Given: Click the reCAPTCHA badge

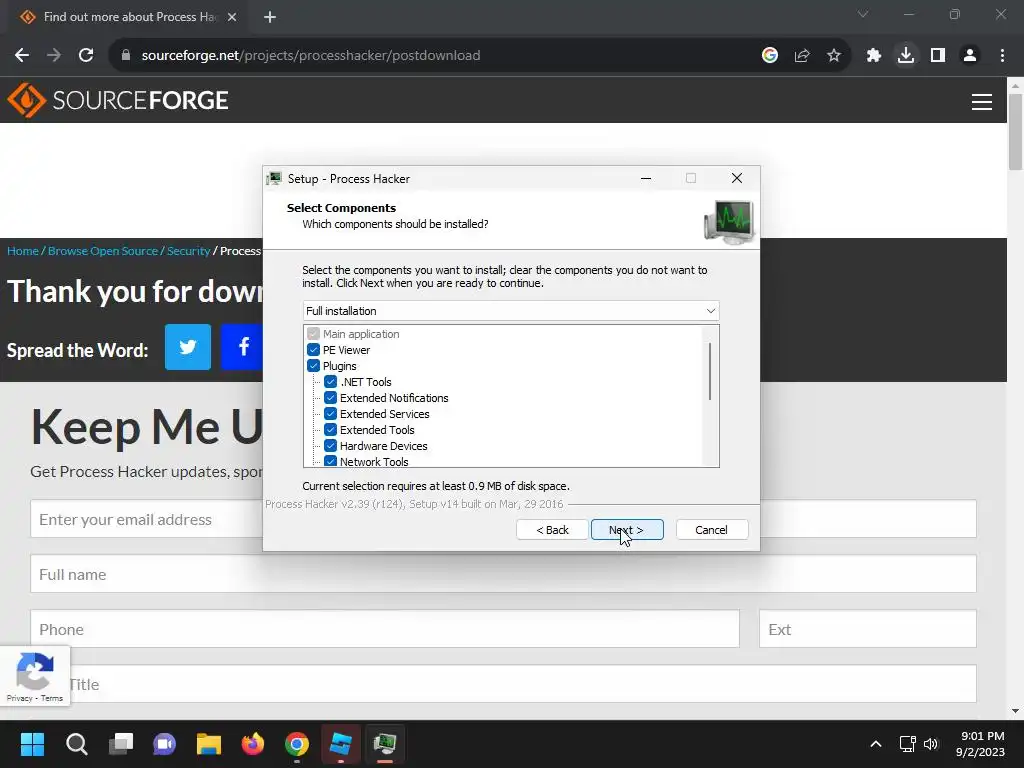Looking at the screenshot, I should point(35,677).
